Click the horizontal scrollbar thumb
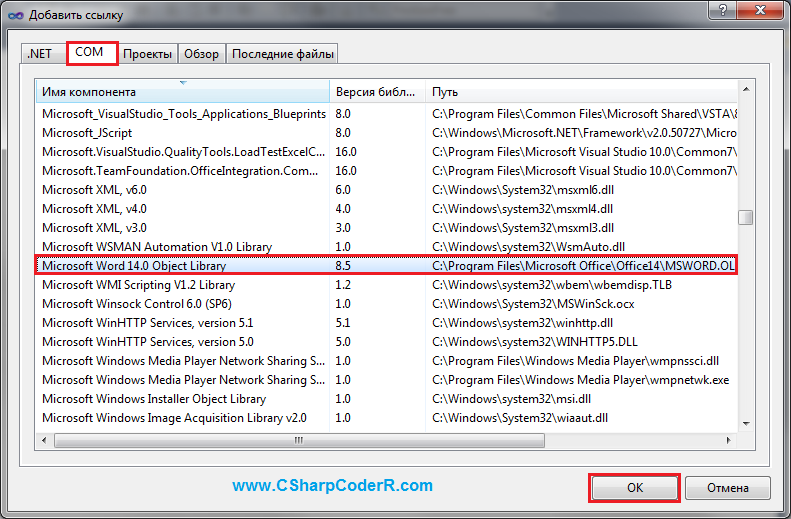 pyautogui.click(x=299, y=440)
